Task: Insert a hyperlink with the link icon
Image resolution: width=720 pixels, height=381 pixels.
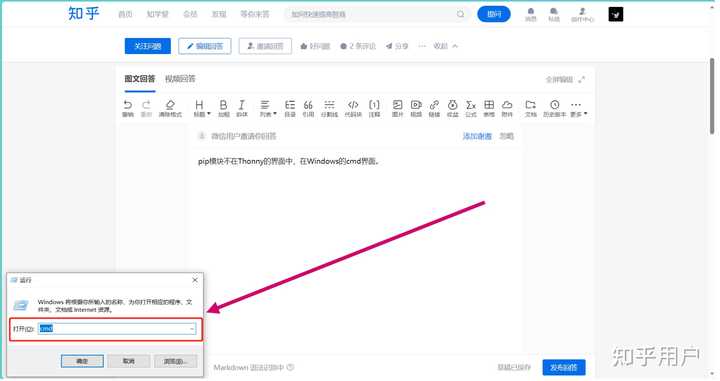Action: [x=434, y=108]
